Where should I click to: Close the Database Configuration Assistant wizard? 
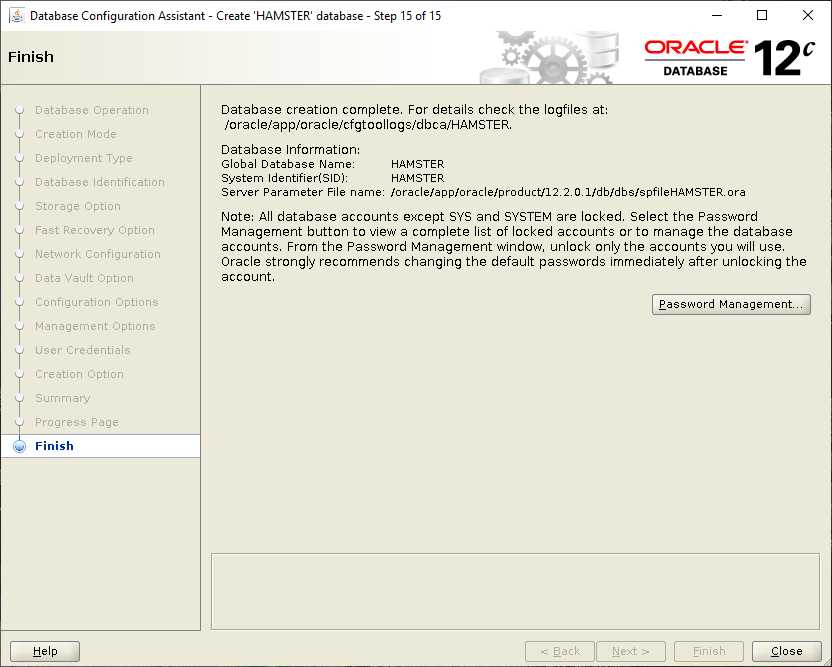point(786,651)
